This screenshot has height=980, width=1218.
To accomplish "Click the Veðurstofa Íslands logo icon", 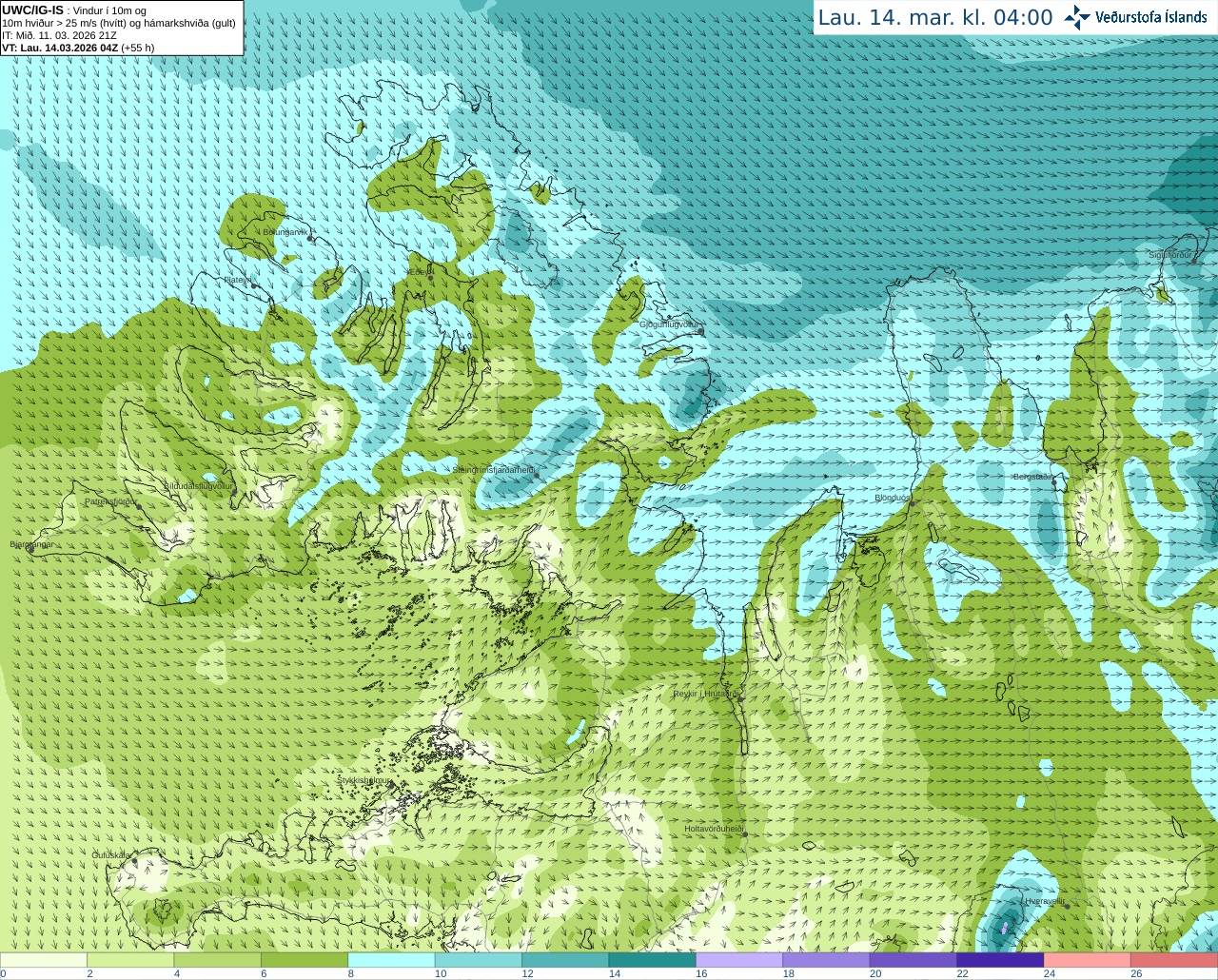I will point(1077,17).
